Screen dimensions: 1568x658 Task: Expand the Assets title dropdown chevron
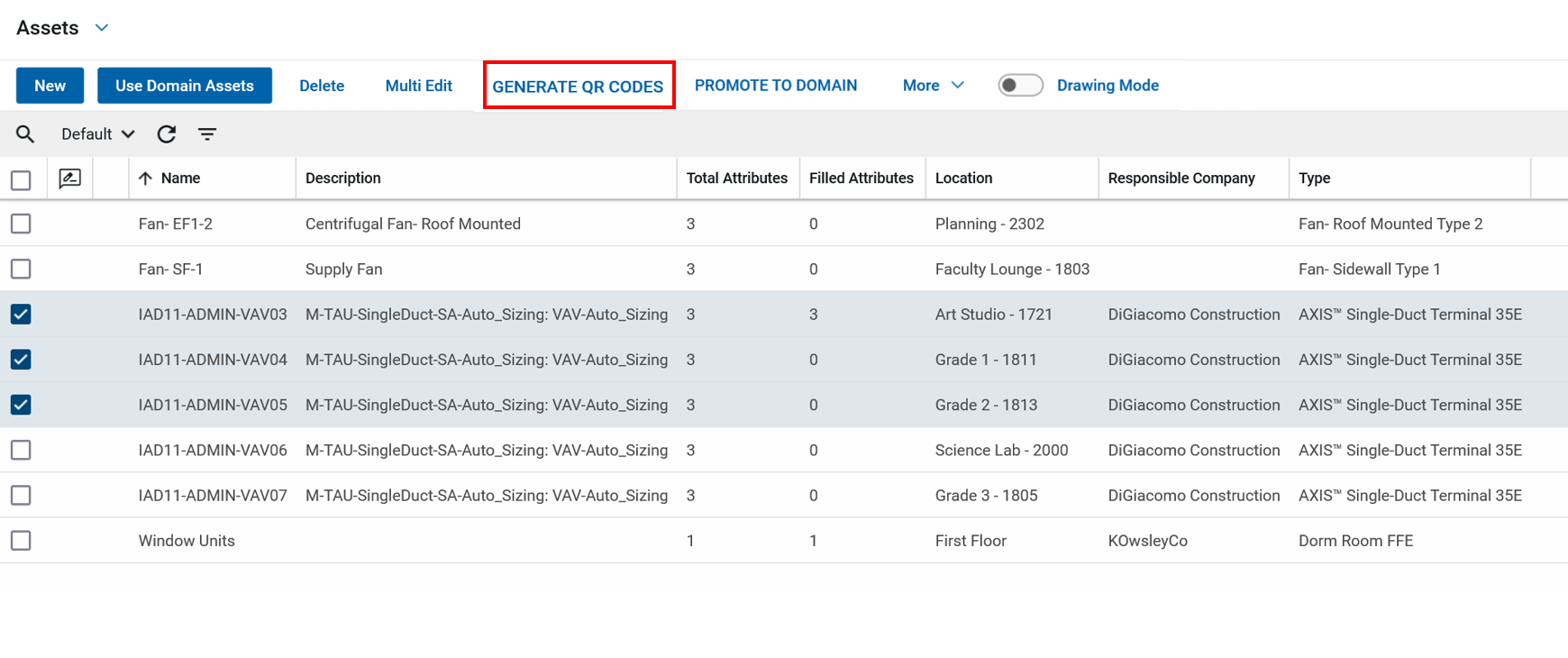click(x=102, y=28)
